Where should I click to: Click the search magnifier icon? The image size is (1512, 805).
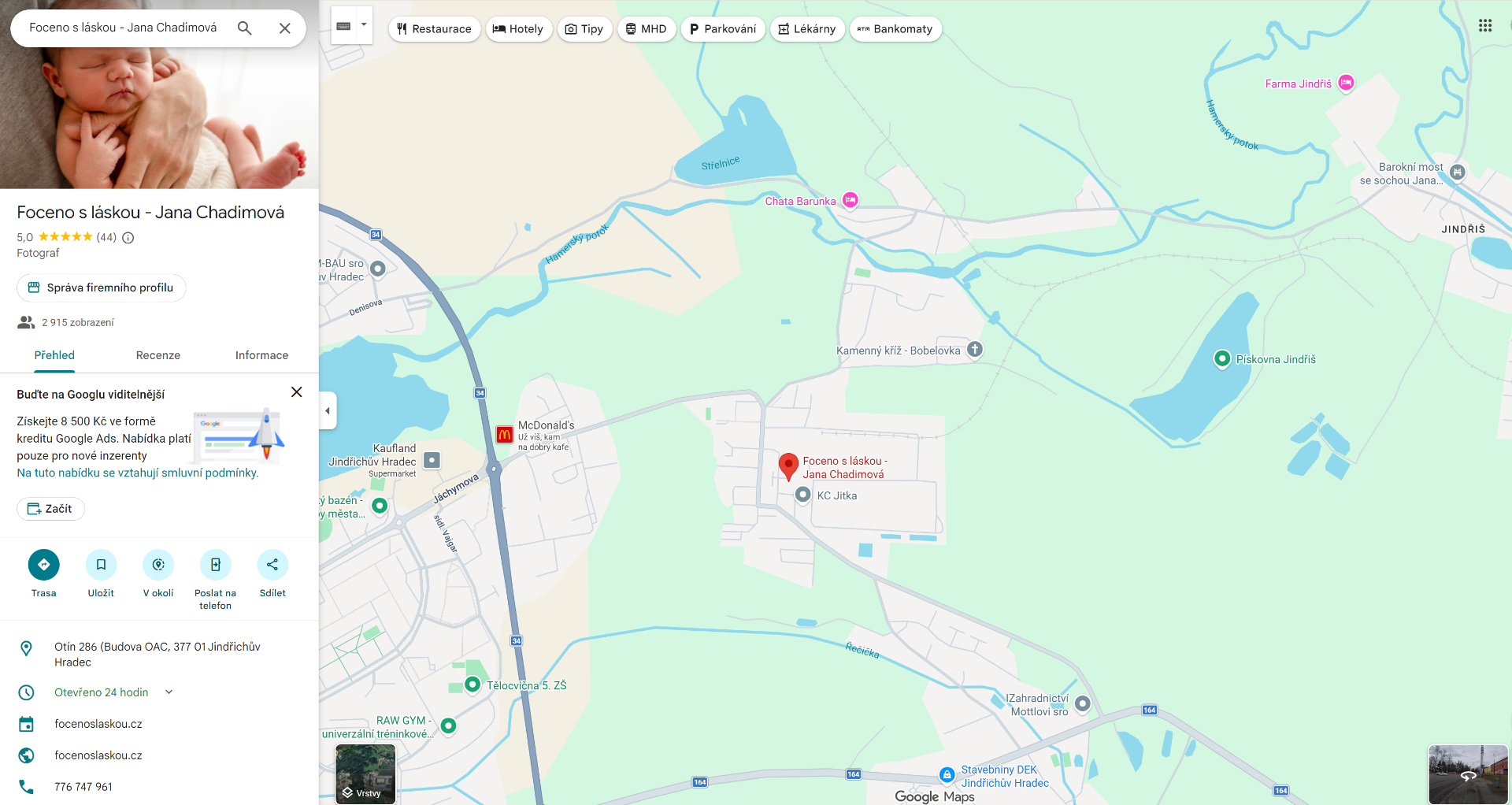(x=245, y=28)
